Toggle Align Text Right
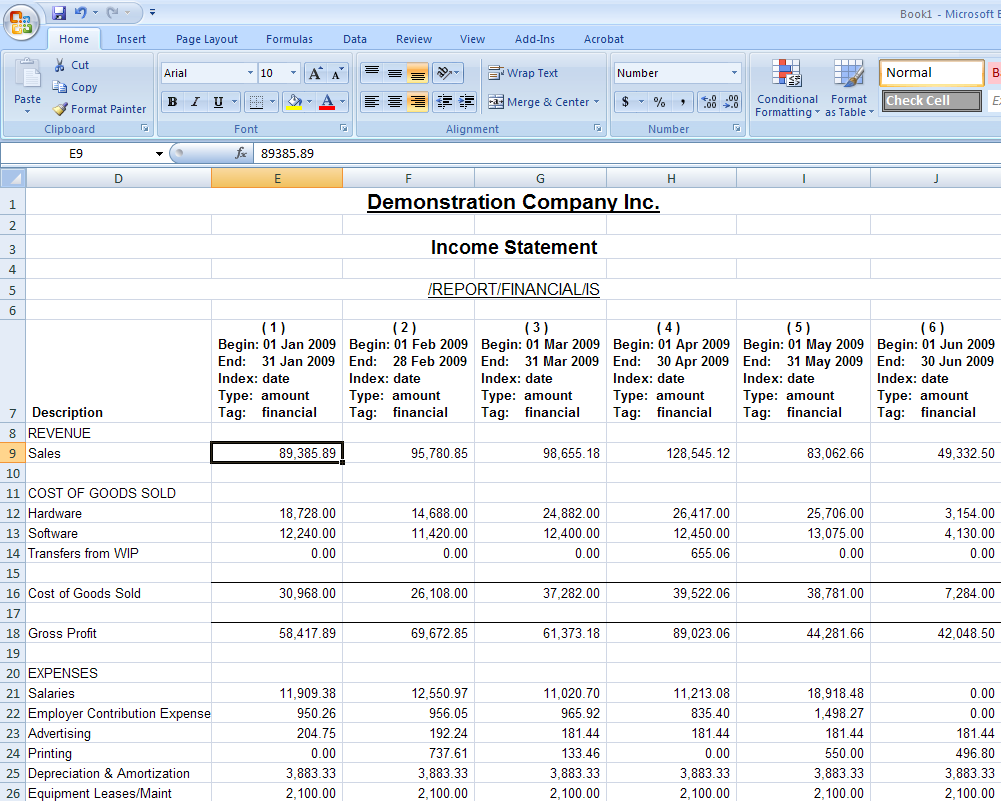The width and height of the screenshot is (1001, 801). click(x=418, y=102)
